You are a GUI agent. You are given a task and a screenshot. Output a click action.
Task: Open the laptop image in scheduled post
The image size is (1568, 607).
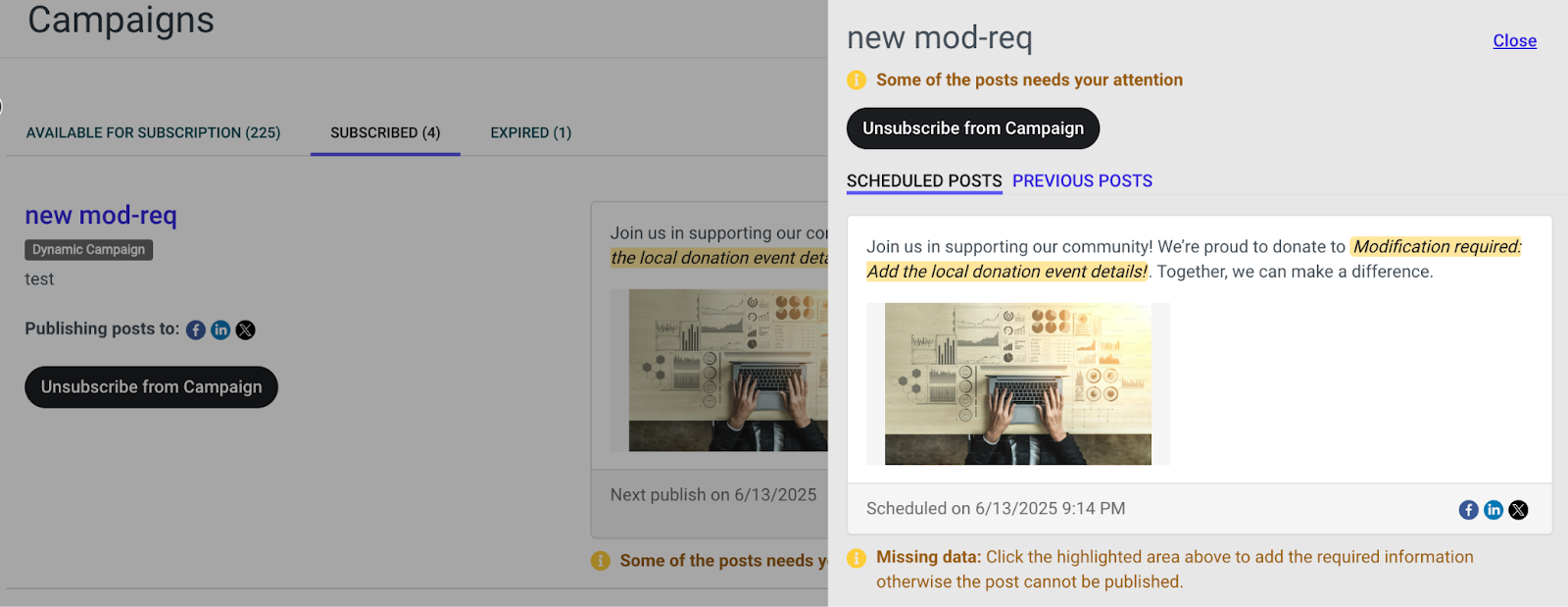point(1018,383)
